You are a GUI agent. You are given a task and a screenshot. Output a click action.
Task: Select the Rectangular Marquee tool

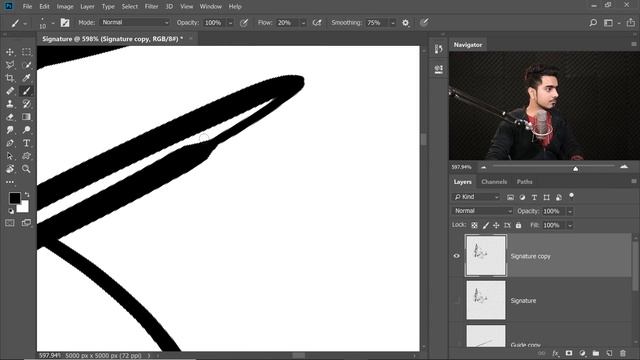coord(27,52)
